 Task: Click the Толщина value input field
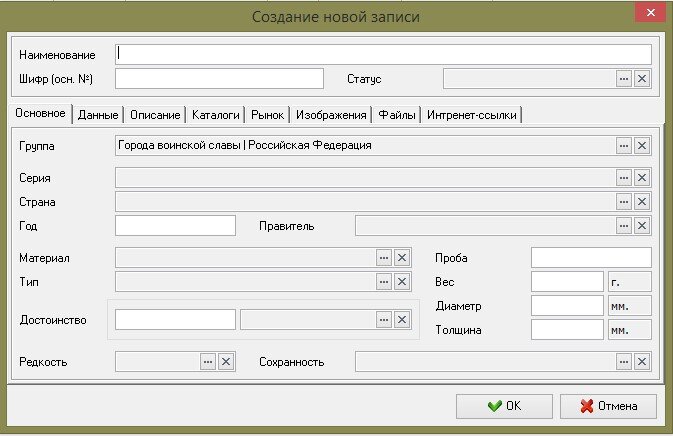pyautogui.click(x=567, y=330)
